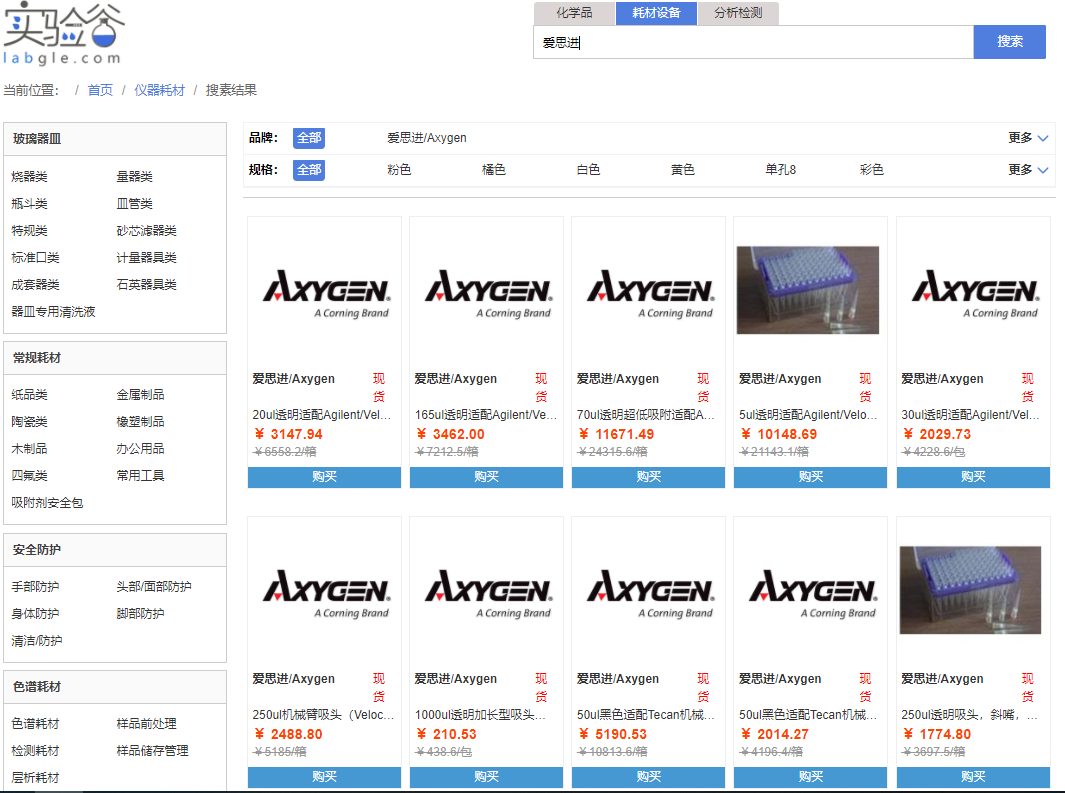Click 购买 for the ¥210.53 product
This screenshot has height=793, width=1065.
point(486,777)
